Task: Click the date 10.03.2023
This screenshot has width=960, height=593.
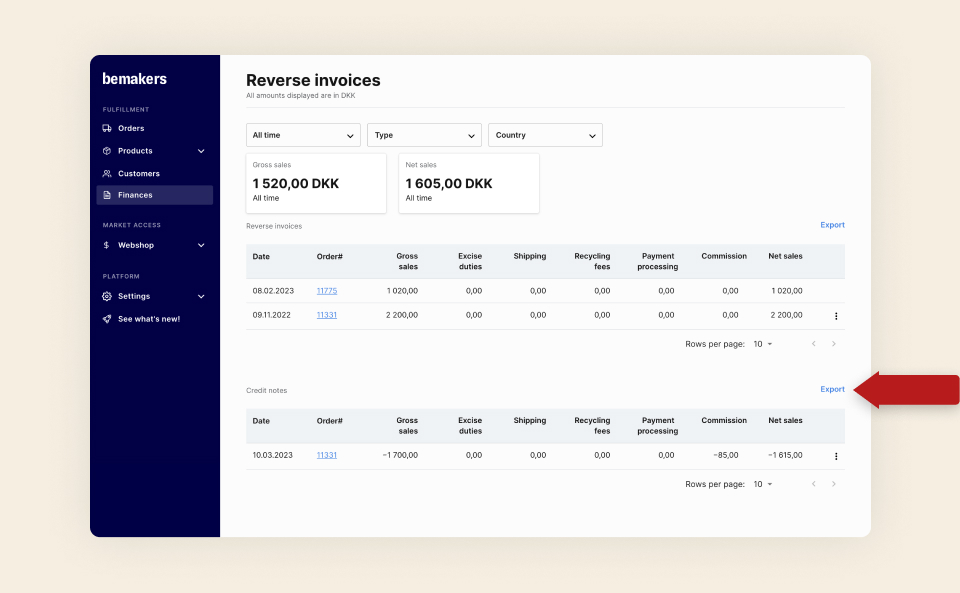Action: pos(272,455)
